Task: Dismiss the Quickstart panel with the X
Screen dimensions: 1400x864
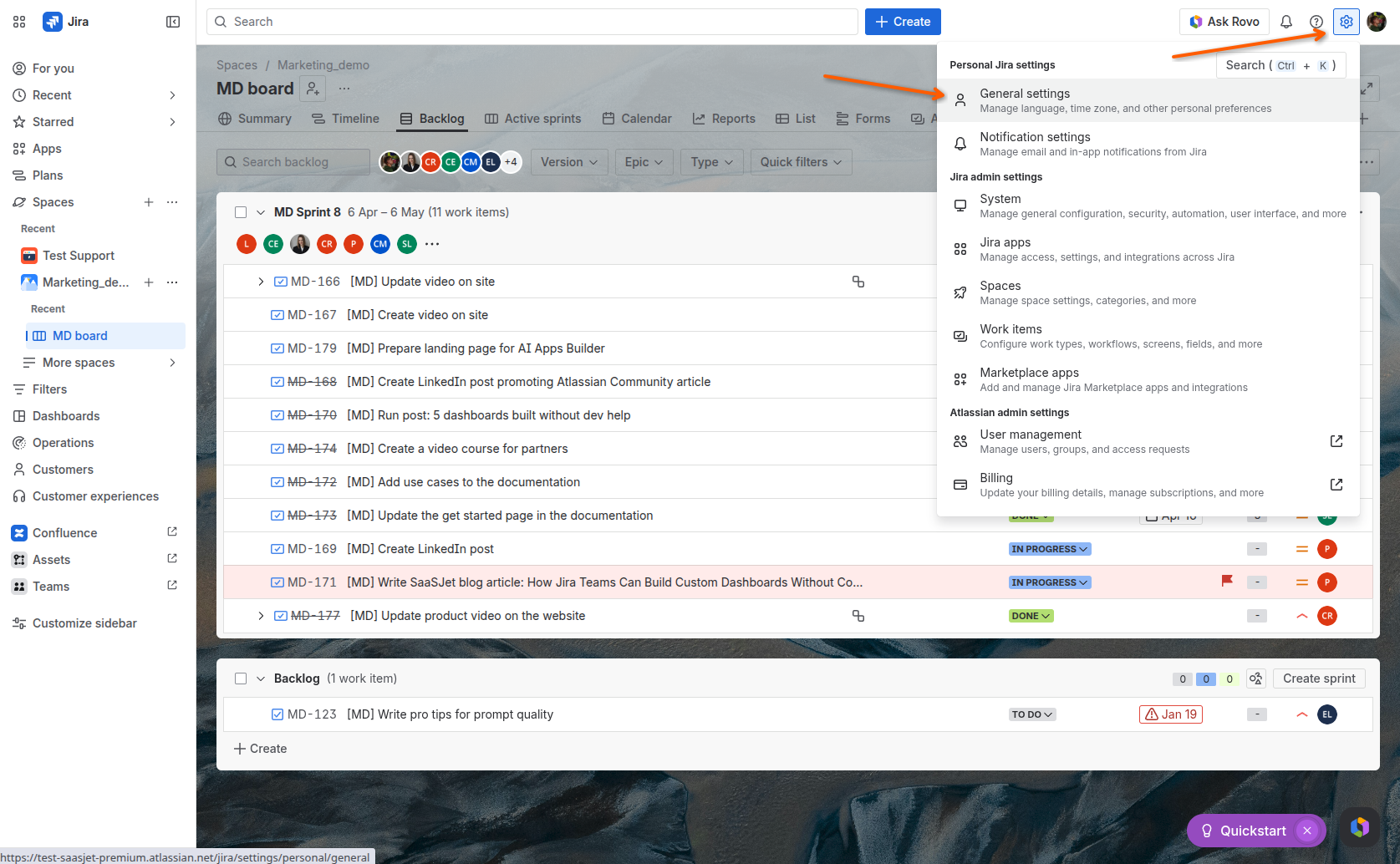Action: pyautogui.click(x=1307, y=831)
